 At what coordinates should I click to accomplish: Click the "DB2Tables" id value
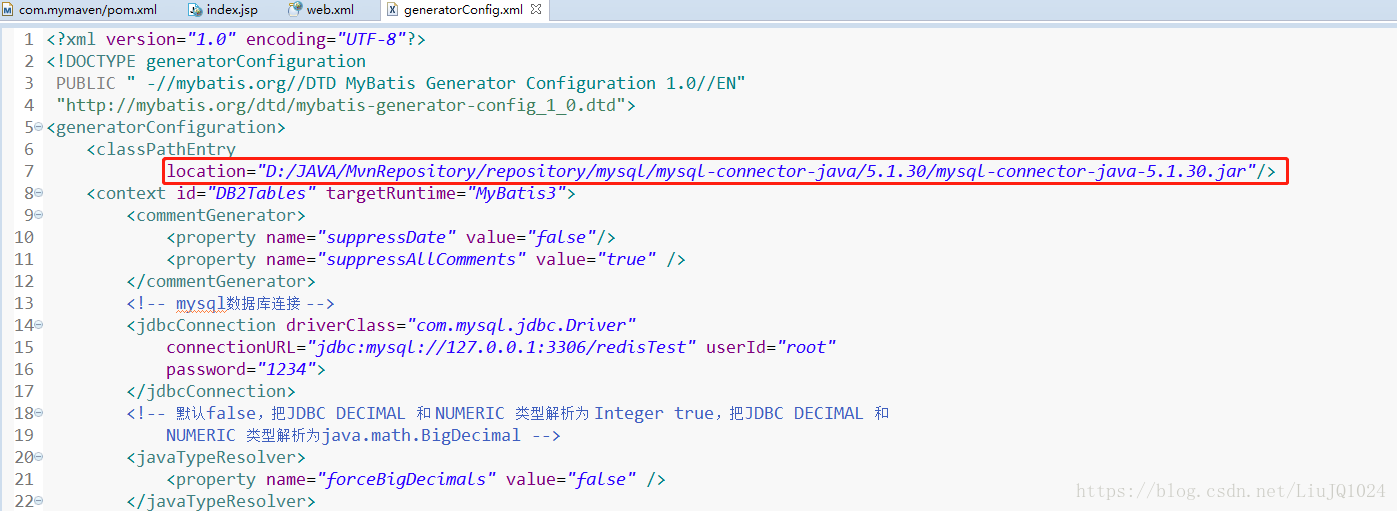(x=261, y=193)
